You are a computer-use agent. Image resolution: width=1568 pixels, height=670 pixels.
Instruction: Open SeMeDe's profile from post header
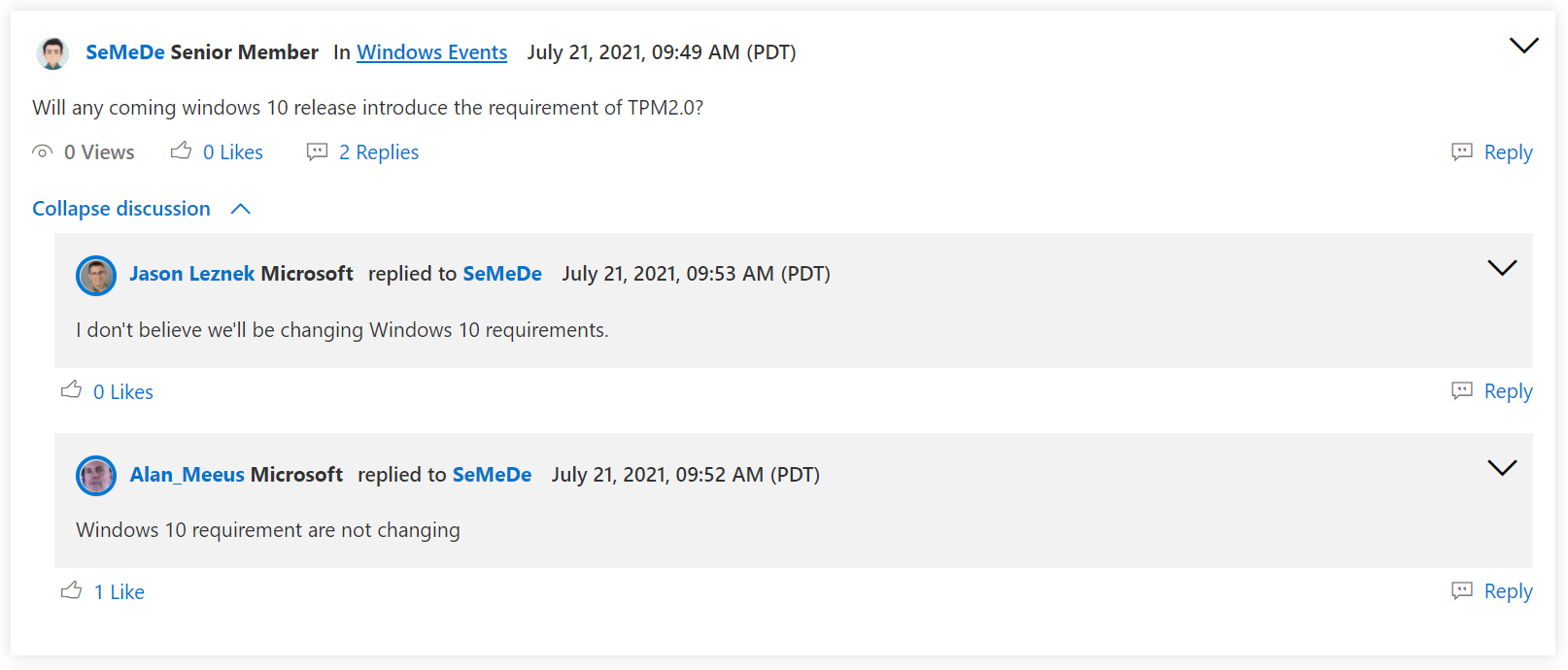125,52
